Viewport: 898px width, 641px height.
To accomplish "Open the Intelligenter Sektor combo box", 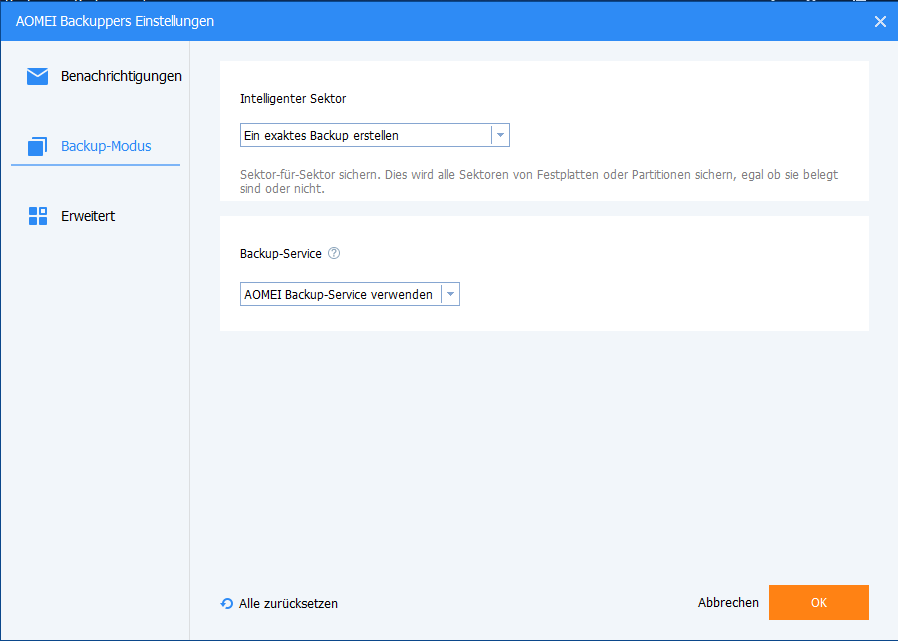I will coord(375,135).
